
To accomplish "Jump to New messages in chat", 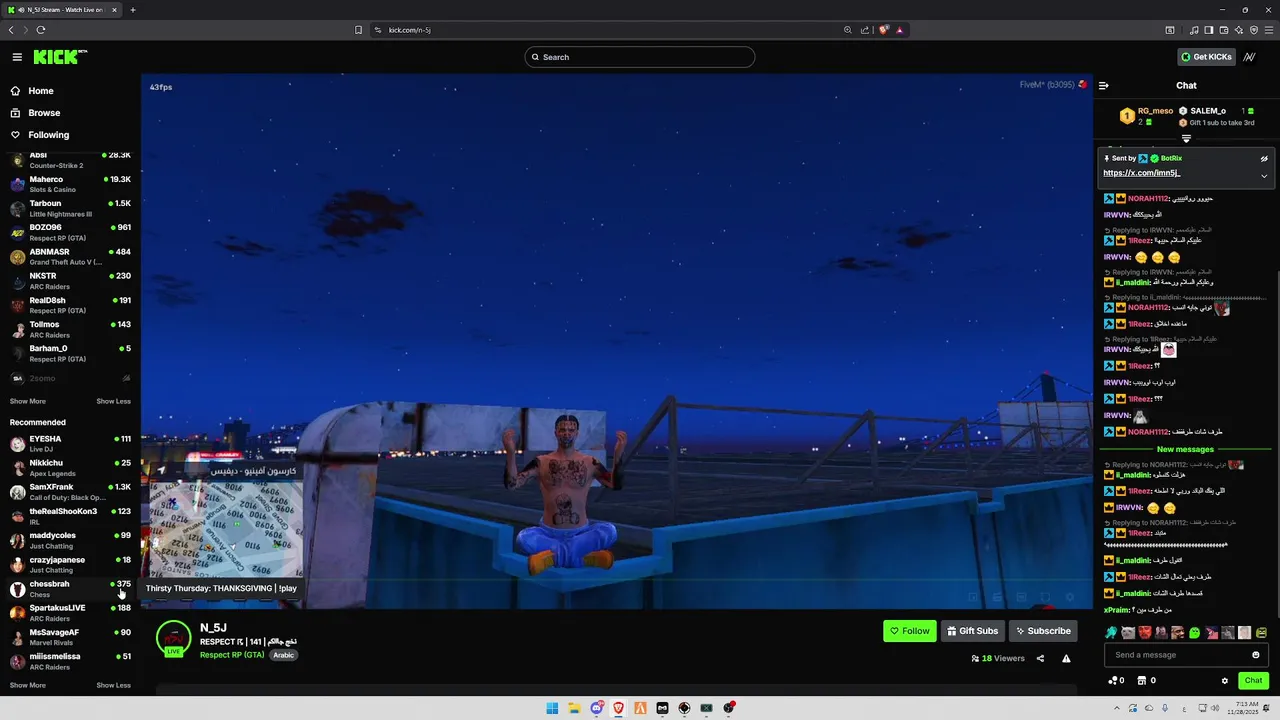I will (x=1185, y=449).
